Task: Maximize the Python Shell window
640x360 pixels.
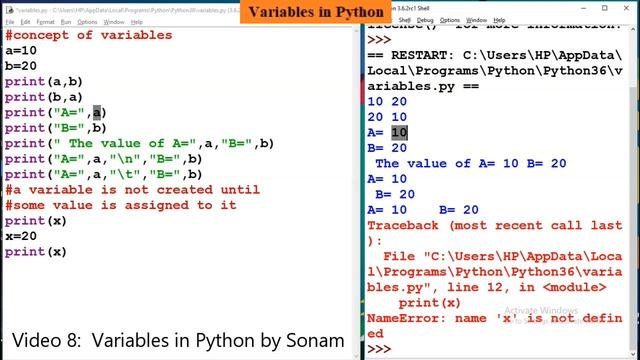Action: 605,8
